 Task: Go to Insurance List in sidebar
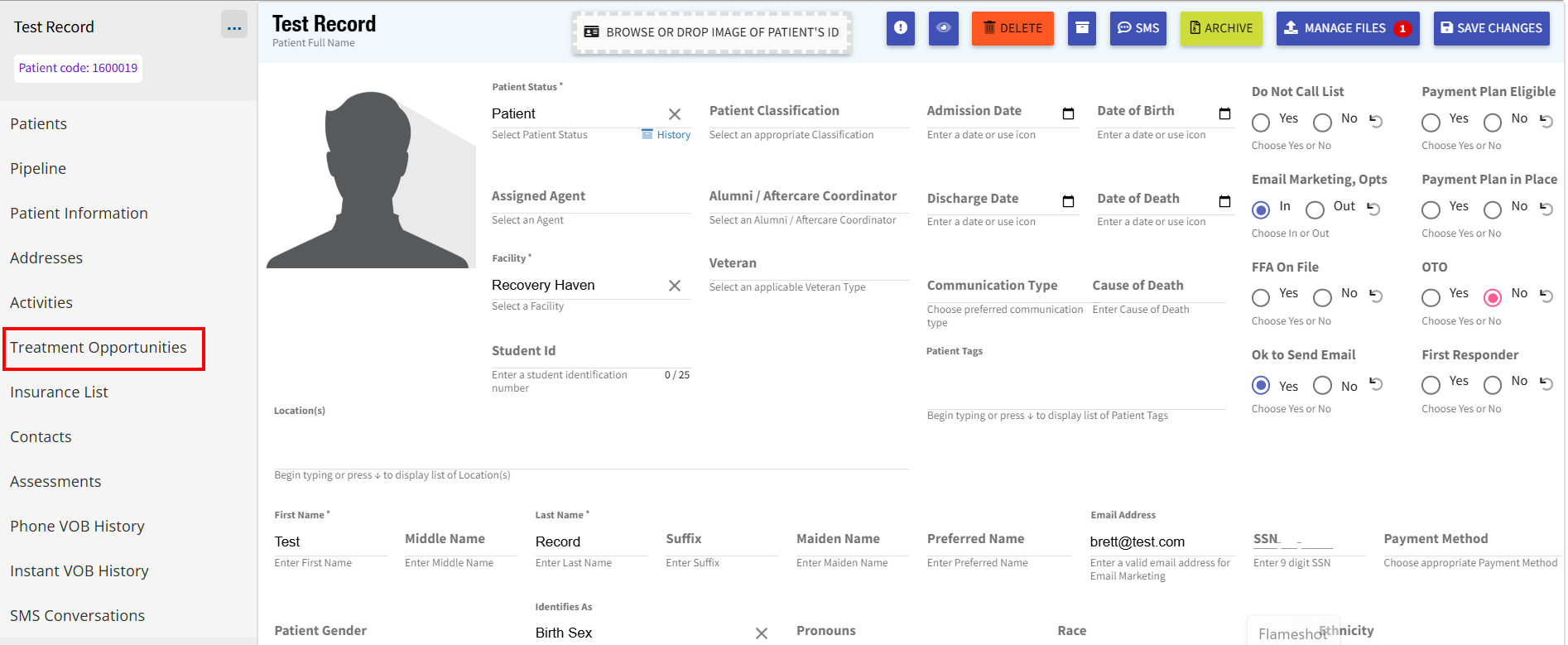[60, 392]
